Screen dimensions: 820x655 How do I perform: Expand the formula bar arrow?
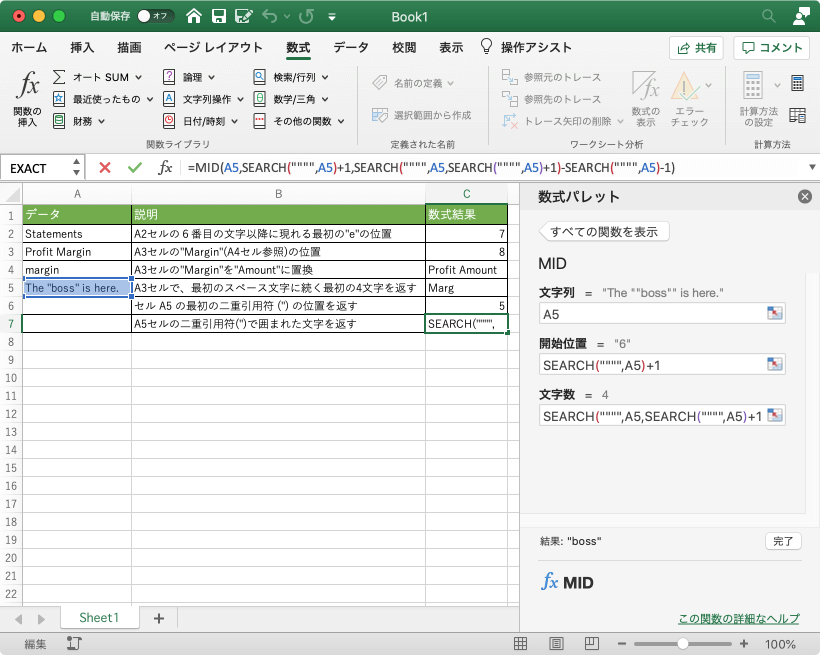pos(812,167)
